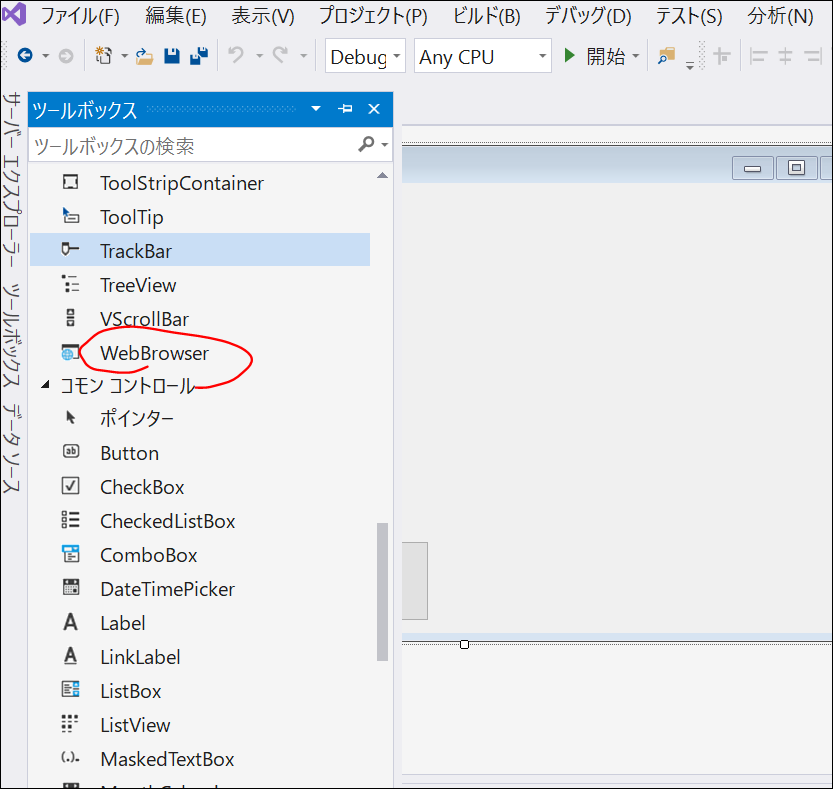Click the find in files icon
833x789 pixels.
(666, 55)
